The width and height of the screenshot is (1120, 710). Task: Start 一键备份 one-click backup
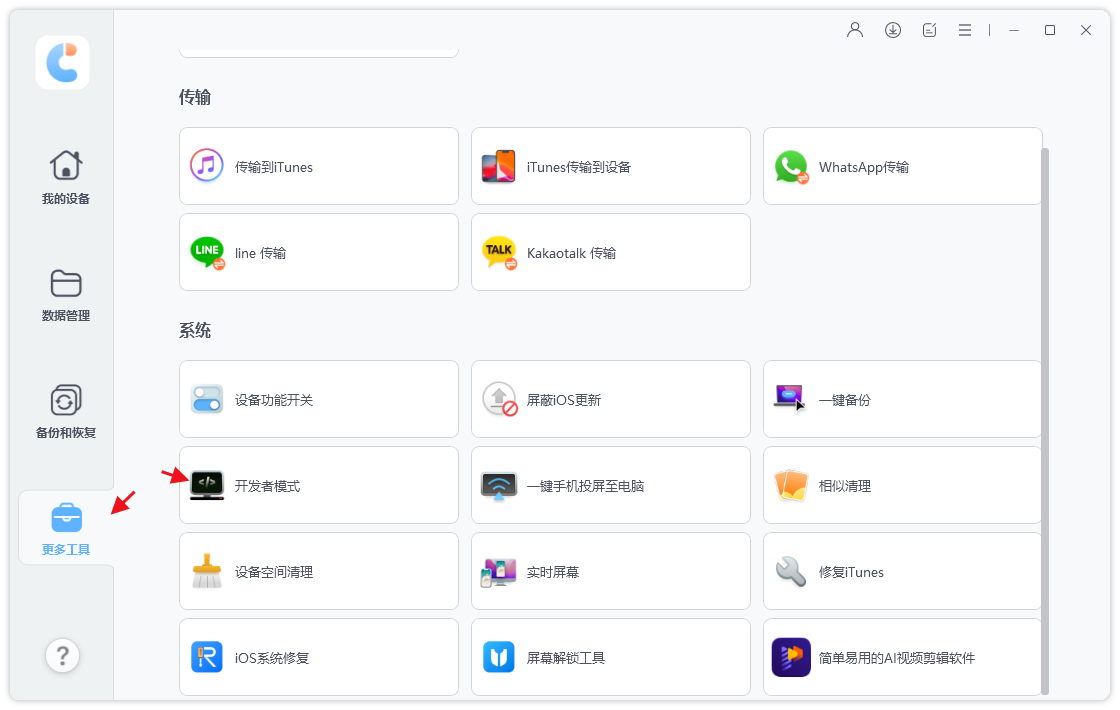pyautogui.click(x=900, y=399)
